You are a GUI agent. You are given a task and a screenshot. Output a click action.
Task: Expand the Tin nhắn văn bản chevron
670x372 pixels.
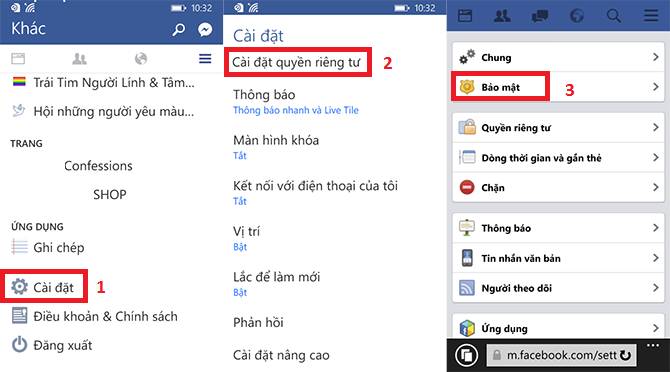click(655, 258)
